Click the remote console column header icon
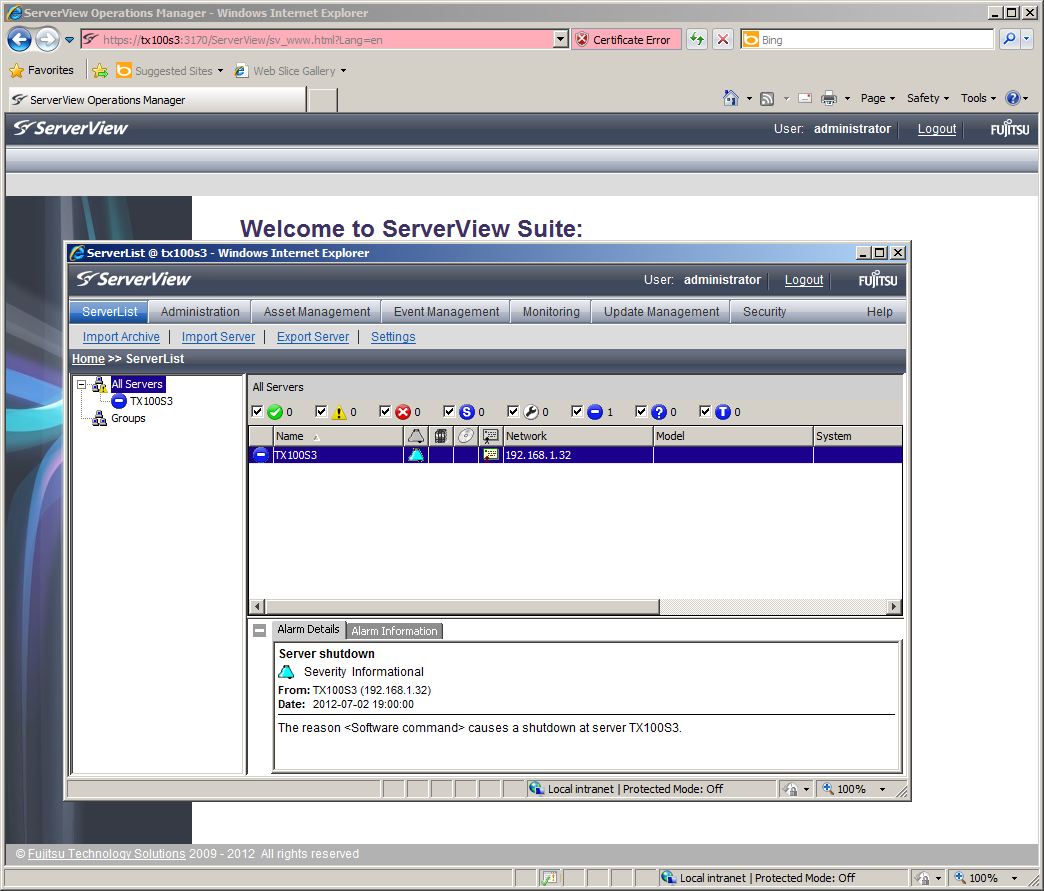Viewport: 1044px width, 891px height. [490, 436]
